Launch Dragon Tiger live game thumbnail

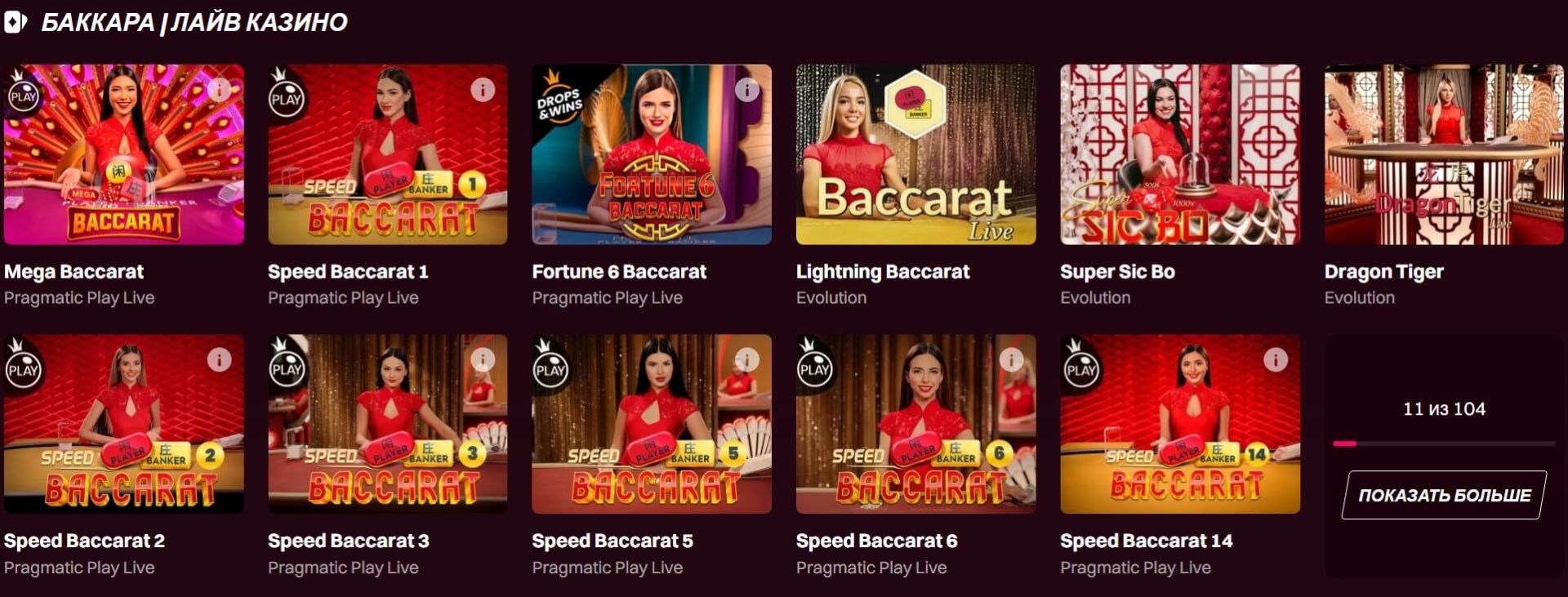(x=1444, y=154)
